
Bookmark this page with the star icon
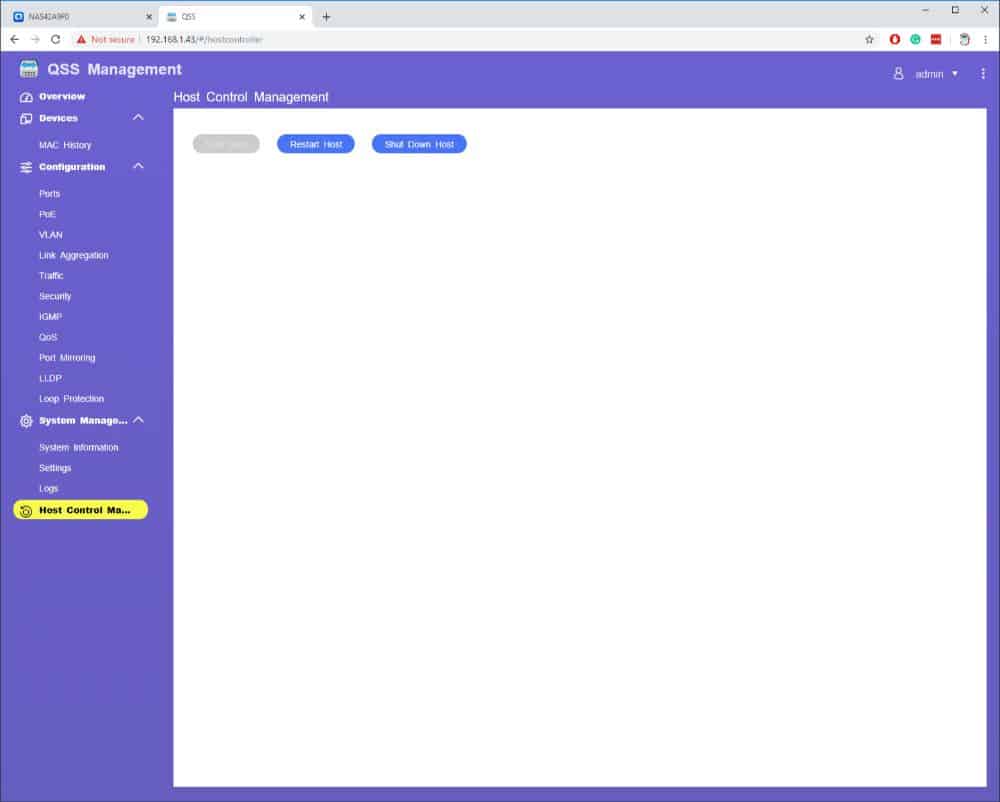869,39
